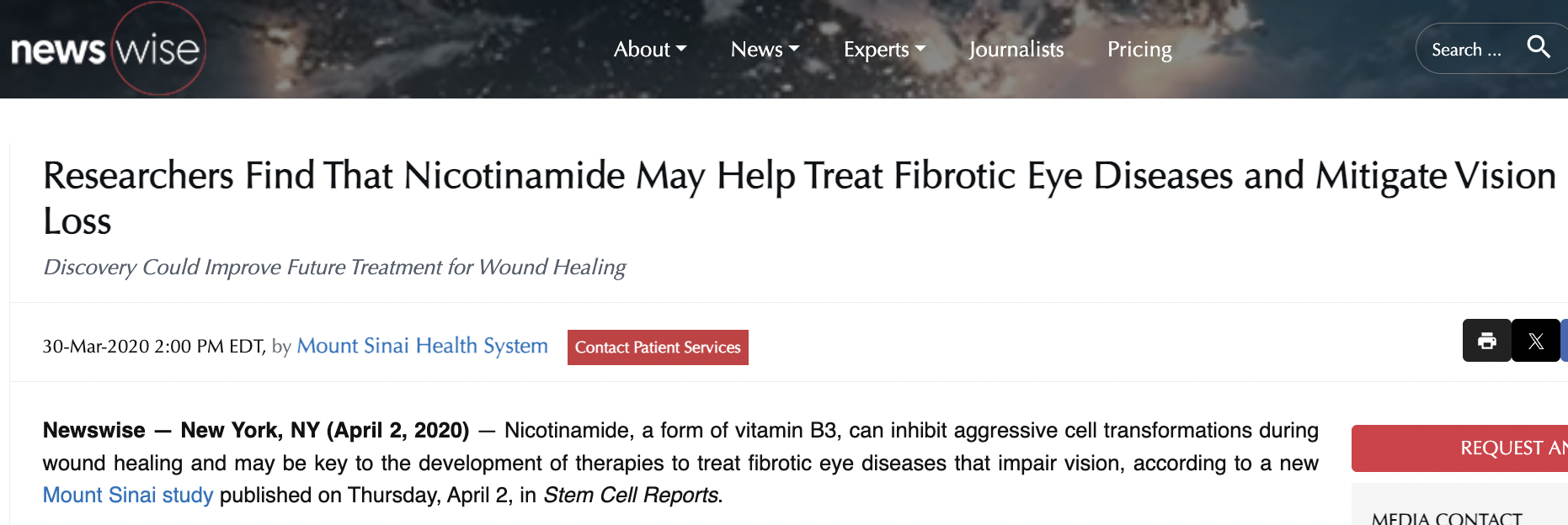Viewport: 1568px width, 525px height.
Task: Click the Newswise logo
Action: click(107, 50)
